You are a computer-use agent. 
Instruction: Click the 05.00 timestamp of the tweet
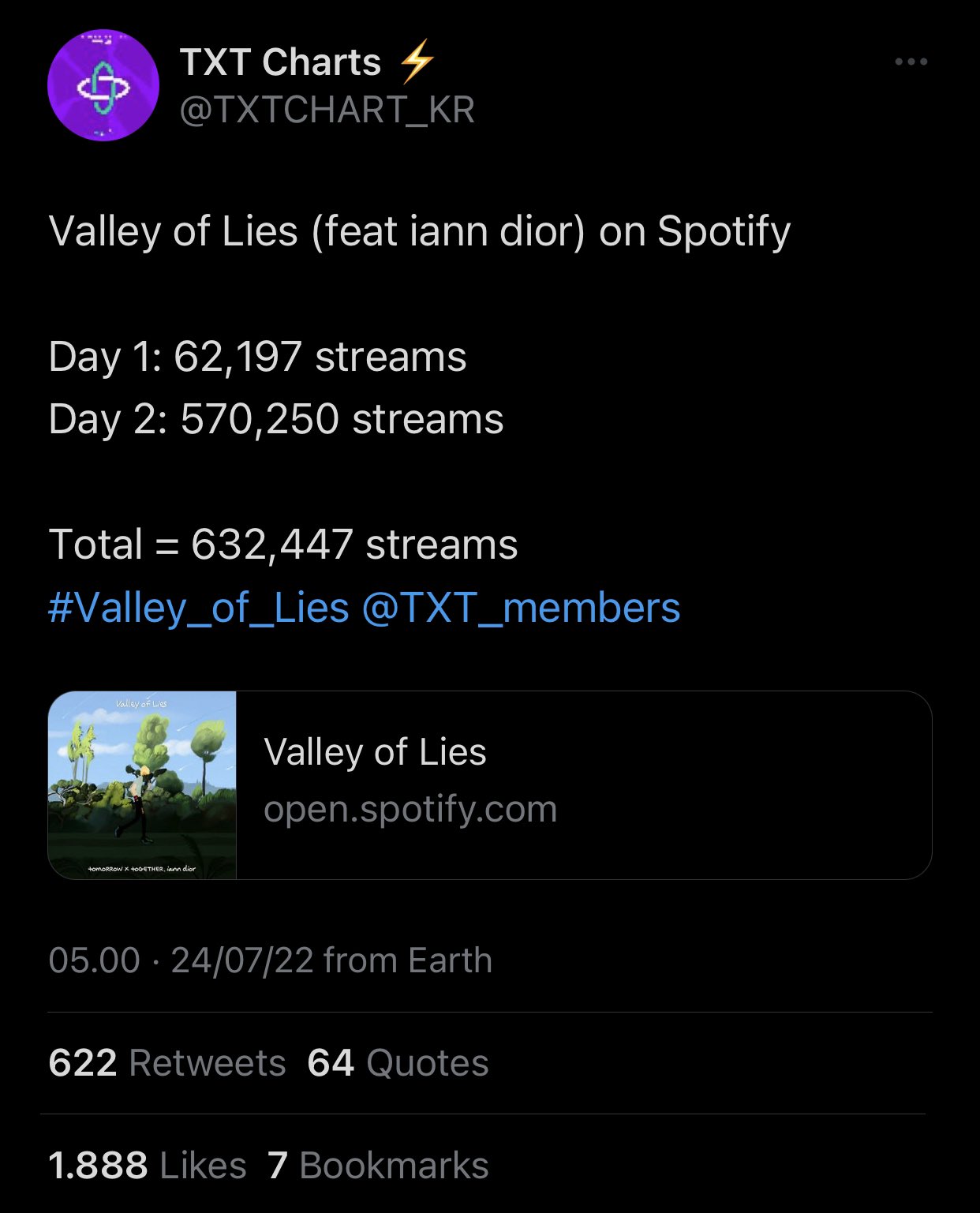point(94,960)
